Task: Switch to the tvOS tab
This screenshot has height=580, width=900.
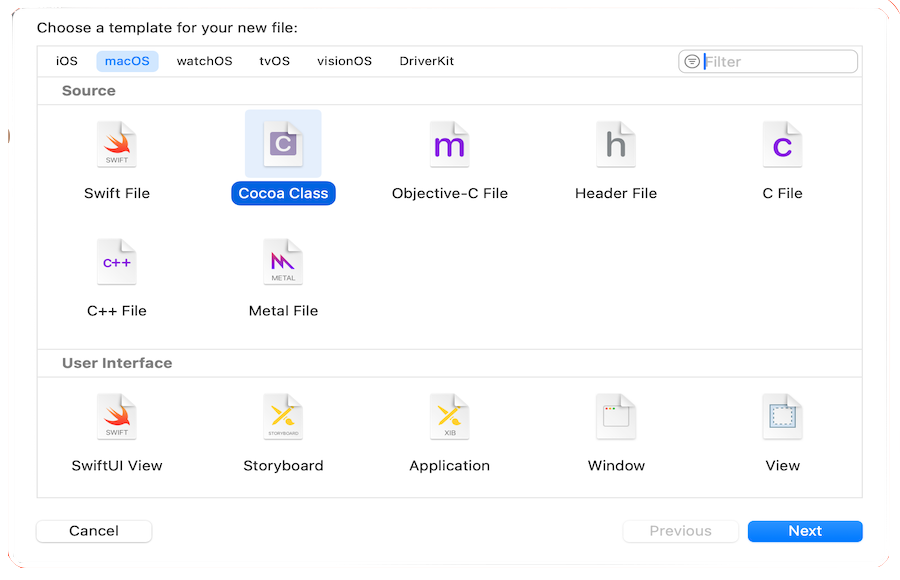Action: tap(274, 61)
